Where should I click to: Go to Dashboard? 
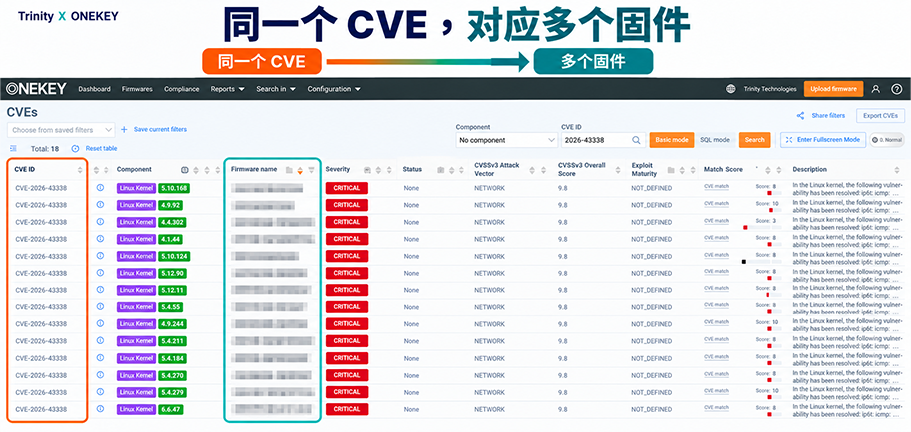tap(94, 89)
